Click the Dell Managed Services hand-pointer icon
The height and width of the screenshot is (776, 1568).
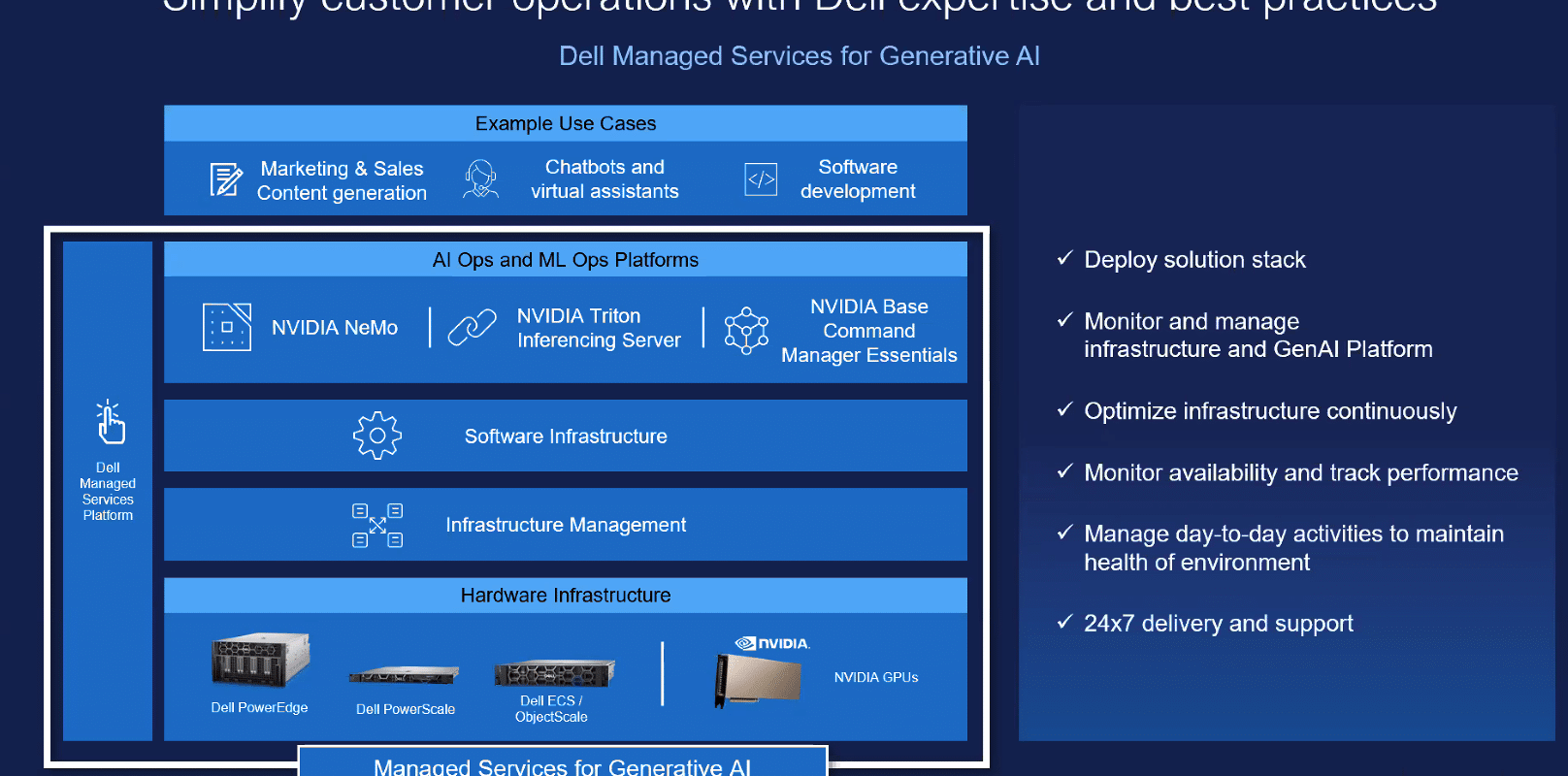coord(110,422)
